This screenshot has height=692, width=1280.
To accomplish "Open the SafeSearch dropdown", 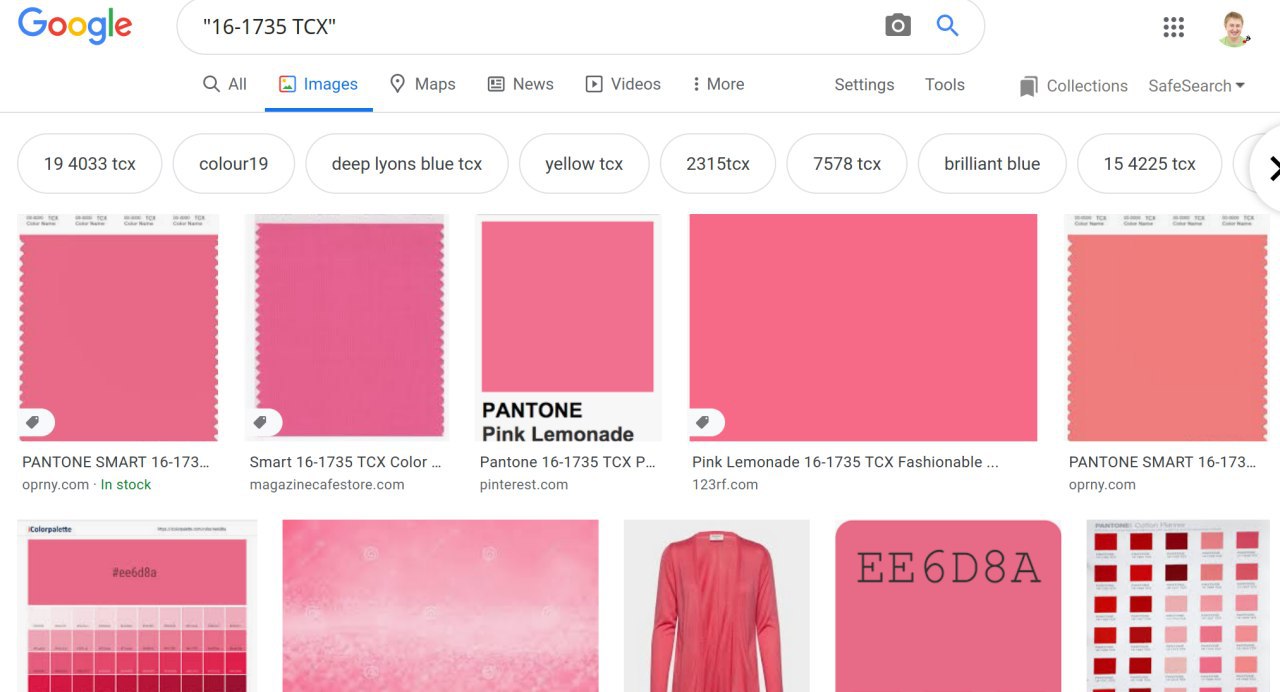I will pos(1197,86).
